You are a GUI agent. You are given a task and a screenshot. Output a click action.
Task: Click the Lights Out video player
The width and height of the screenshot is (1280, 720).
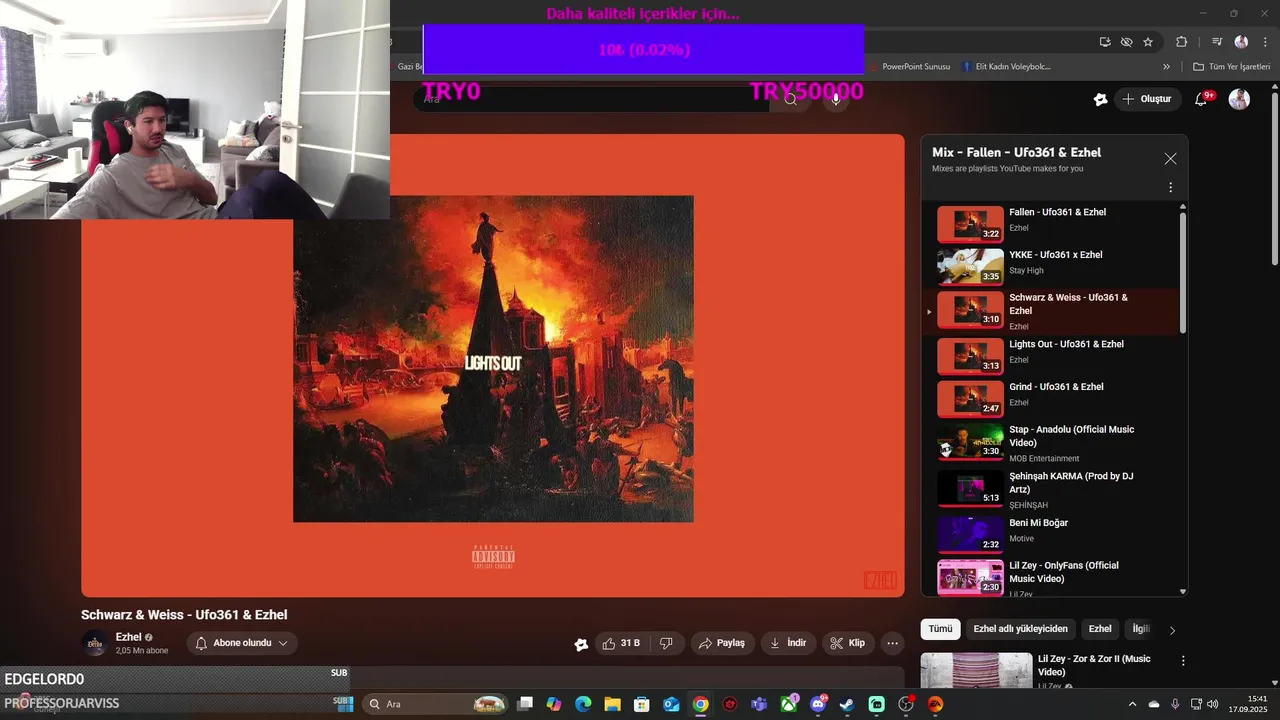coord(493,366)
